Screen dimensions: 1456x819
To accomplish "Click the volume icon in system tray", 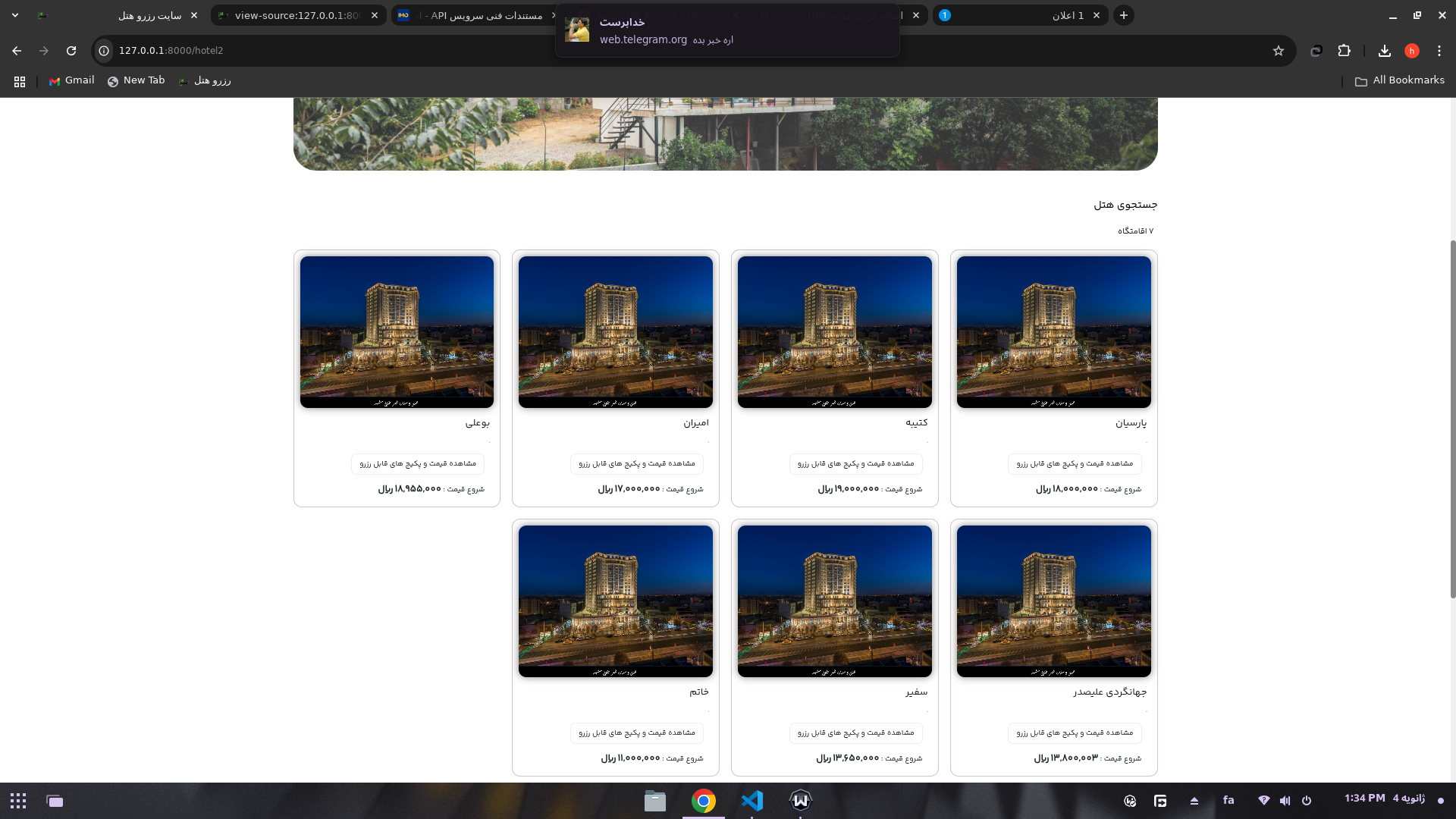I will [1285, 801].
